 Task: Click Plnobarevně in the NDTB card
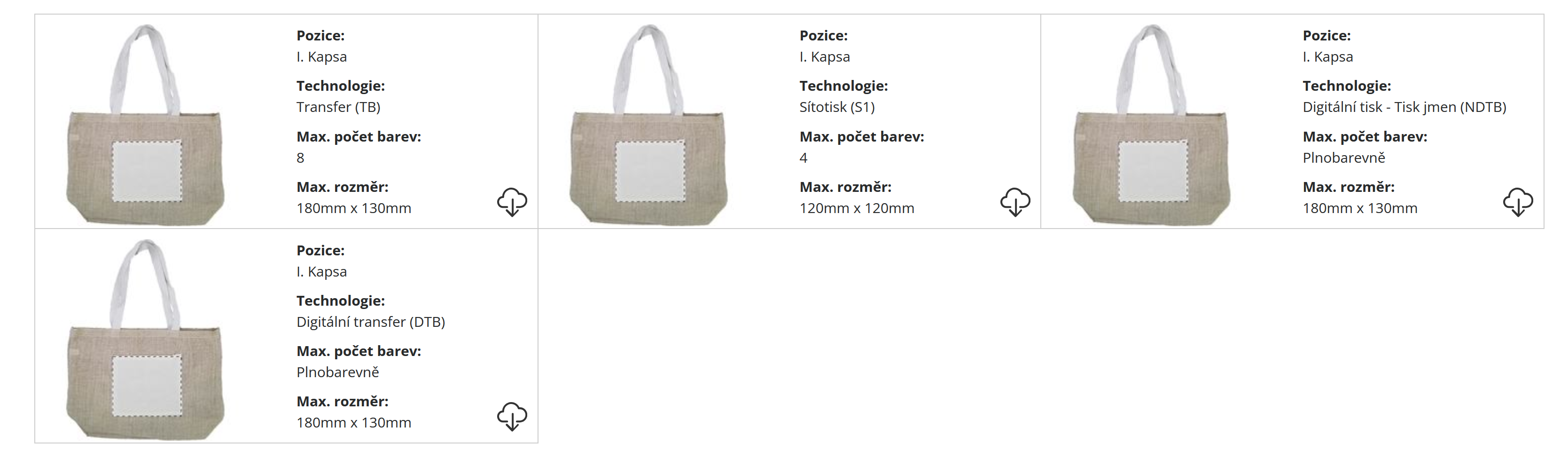[x=1344, y=158]
